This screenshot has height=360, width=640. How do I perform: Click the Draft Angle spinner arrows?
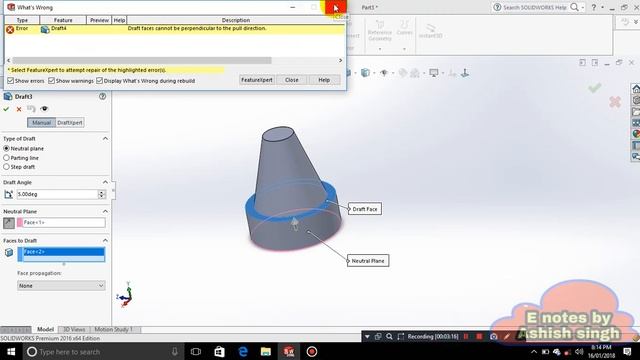click(102, 194)
